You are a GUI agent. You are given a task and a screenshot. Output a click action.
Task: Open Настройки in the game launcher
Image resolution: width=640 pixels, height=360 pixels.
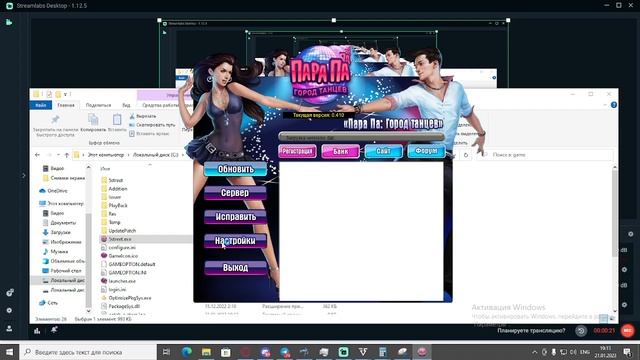(x=236, y=241)
